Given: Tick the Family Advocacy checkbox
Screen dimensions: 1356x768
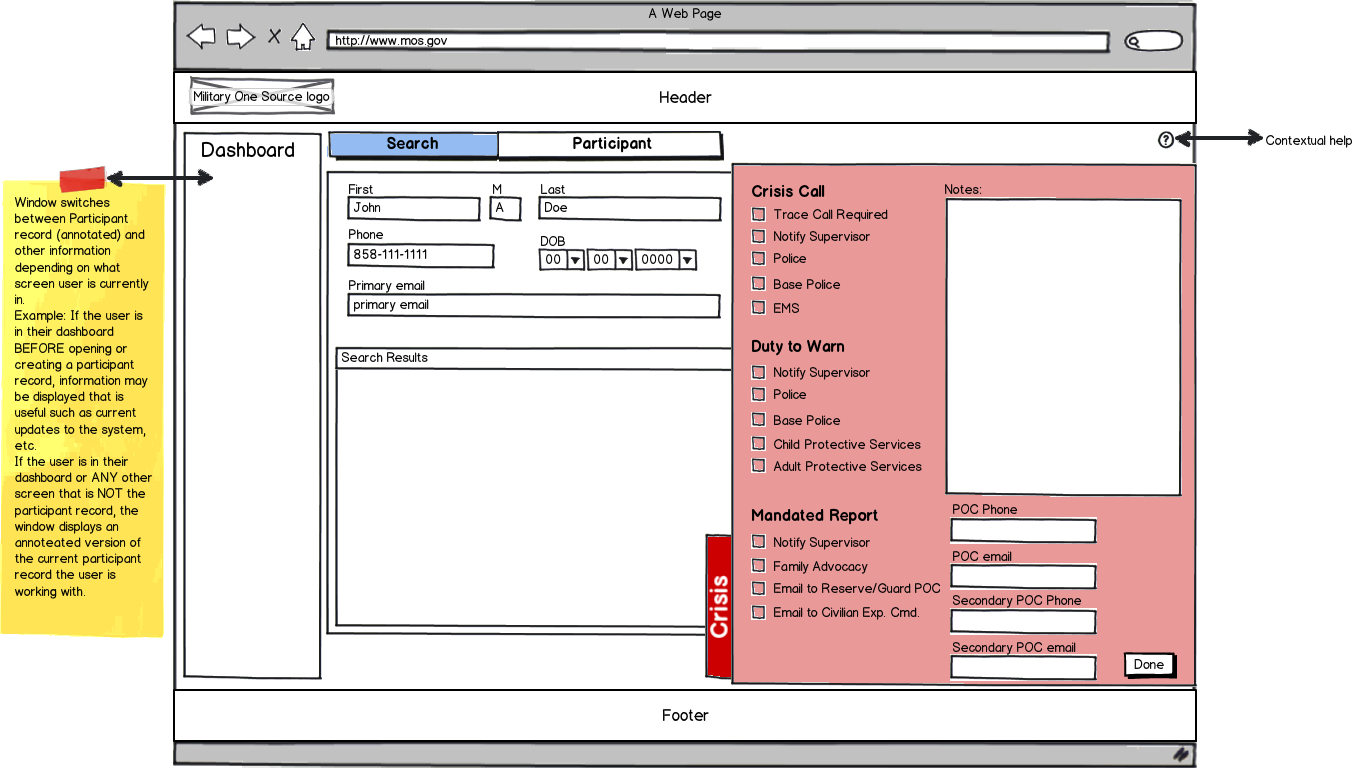Looking at the screenshot, I should [x=759, y=566].
